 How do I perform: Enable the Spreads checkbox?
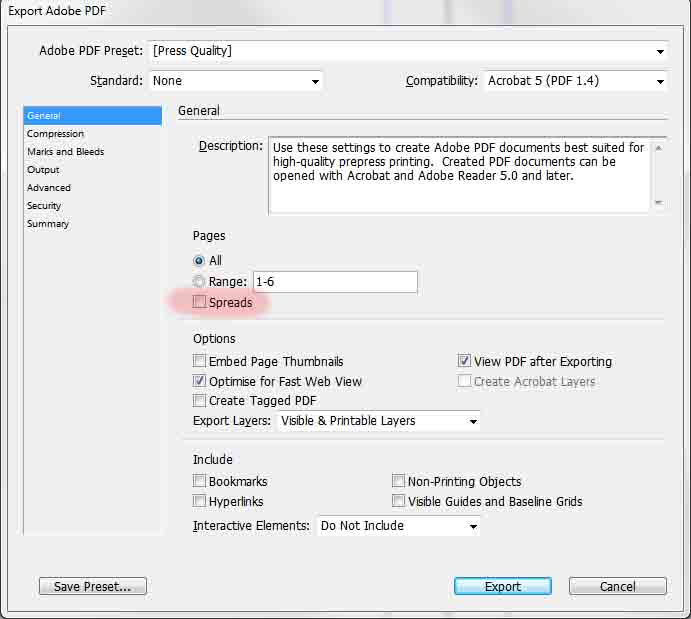(x=199, y=302)
